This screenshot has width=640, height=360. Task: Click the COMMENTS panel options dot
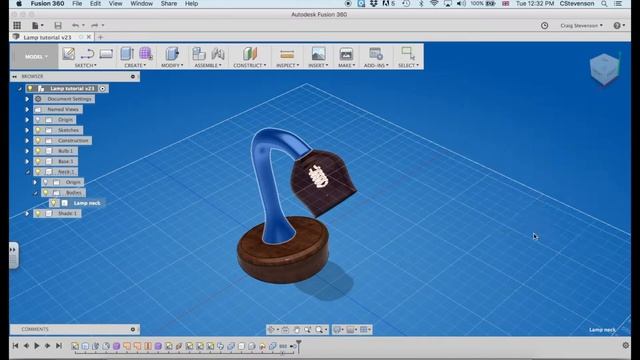pos(133,329)
